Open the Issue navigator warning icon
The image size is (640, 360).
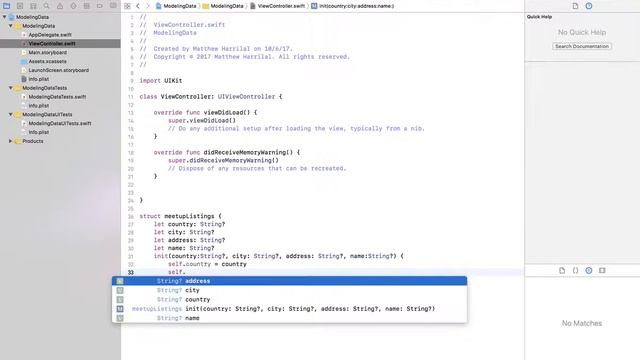coord(60,6)
